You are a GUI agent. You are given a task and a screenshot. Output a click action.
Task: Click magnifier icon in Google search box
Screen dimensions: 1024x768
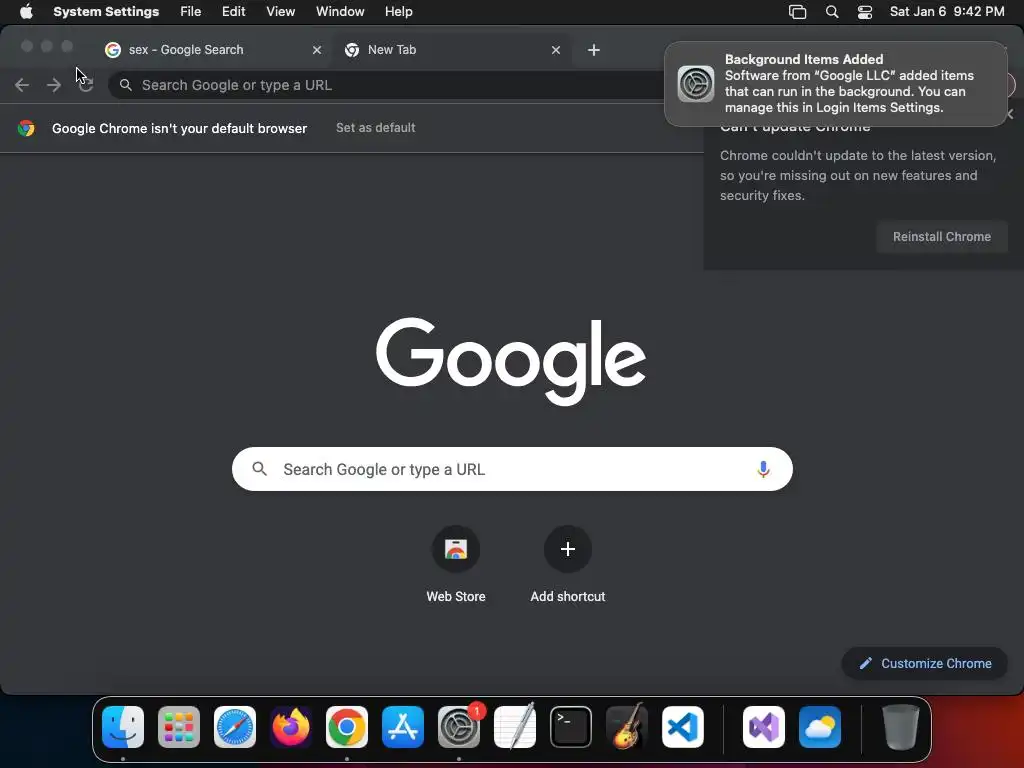(x=259, y=469)
